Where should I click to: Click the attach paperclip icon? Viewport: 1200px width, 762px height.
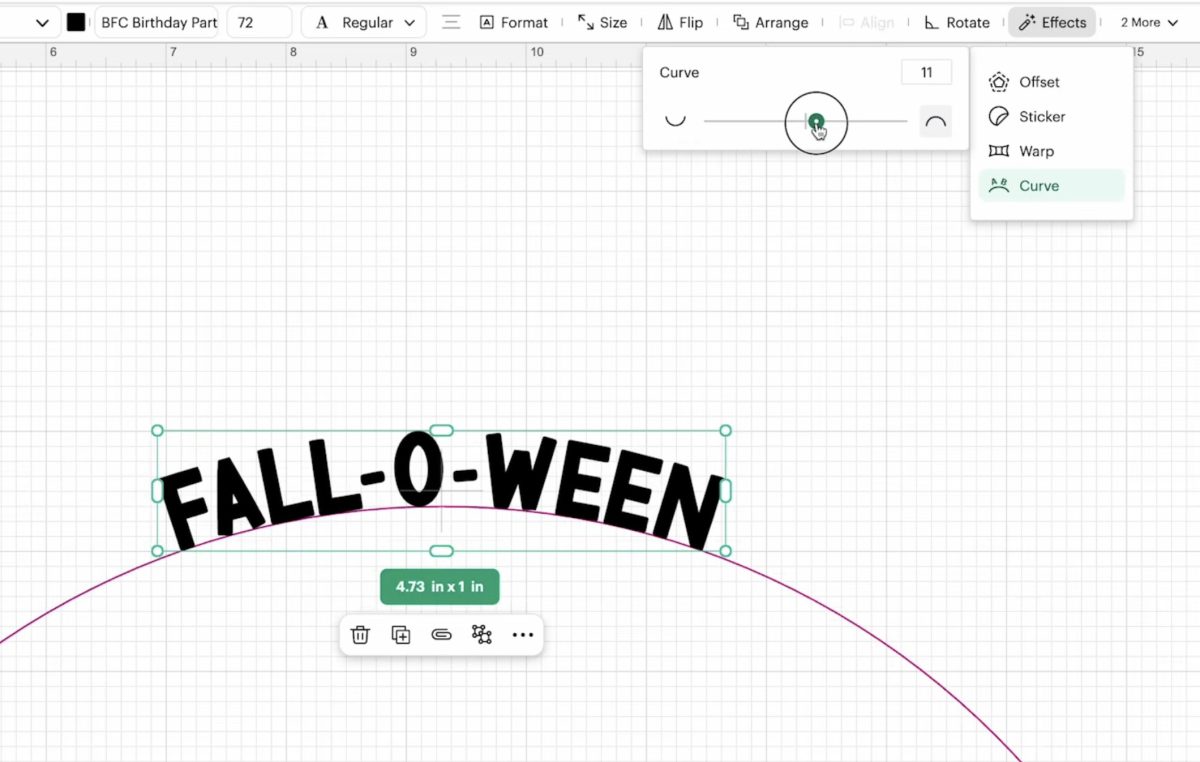point(441,635)
